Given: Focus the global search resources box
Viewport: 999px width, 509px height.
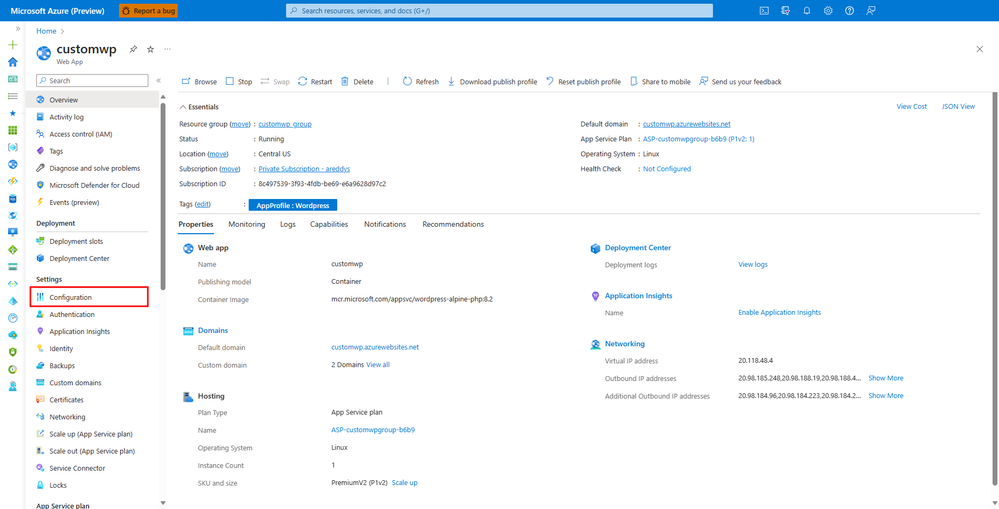Looking at the screenshot, I should click(499, 11).
